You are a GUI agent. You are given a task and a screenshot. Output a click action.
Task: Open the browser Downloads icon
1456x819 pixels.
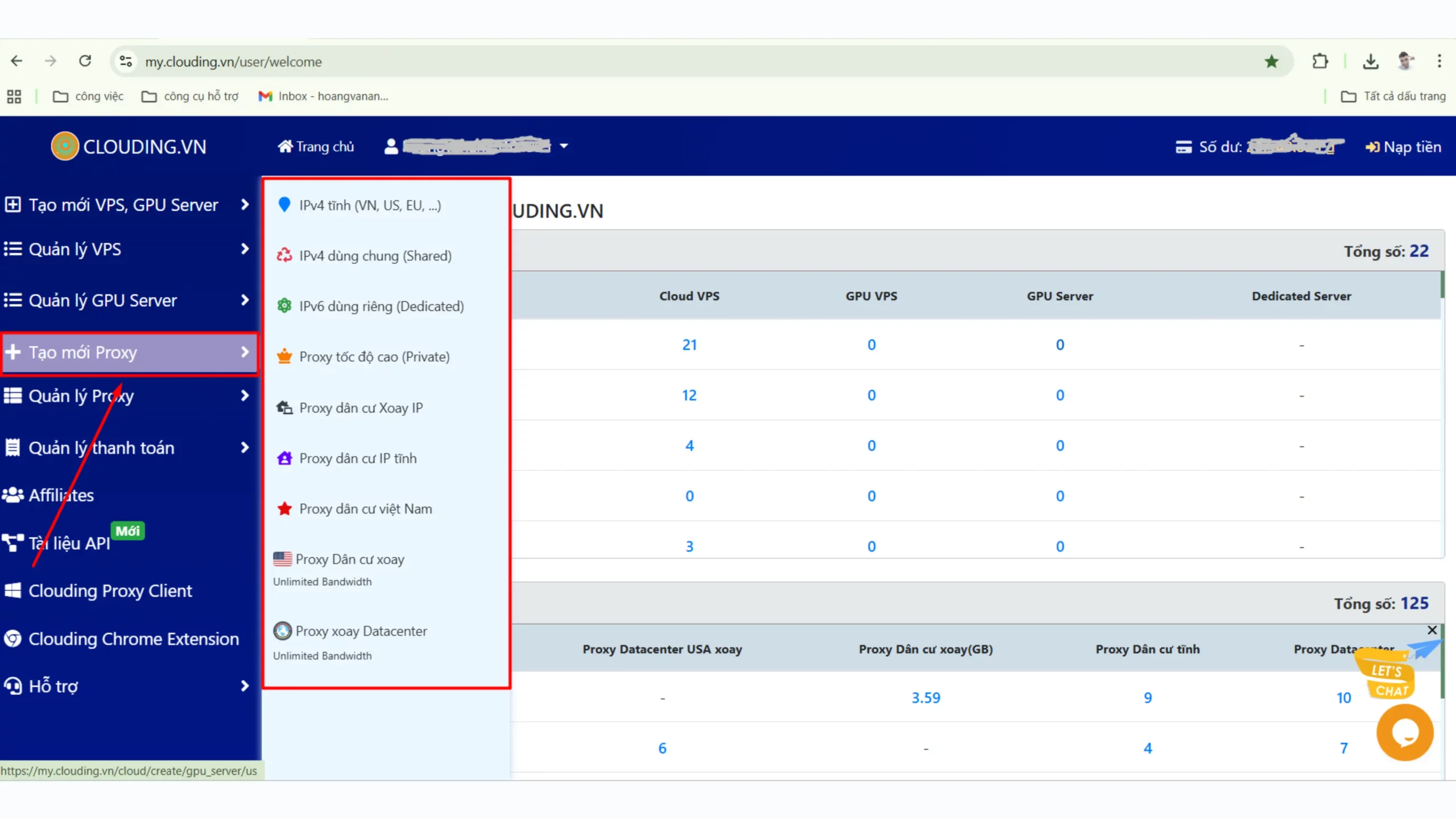1371,61
